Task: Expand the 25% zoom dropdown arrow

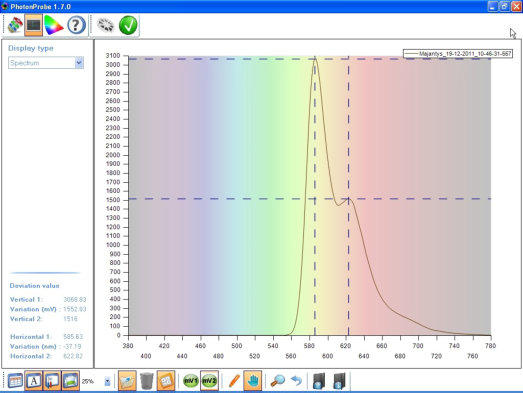Action: click(x=107, y=381)
